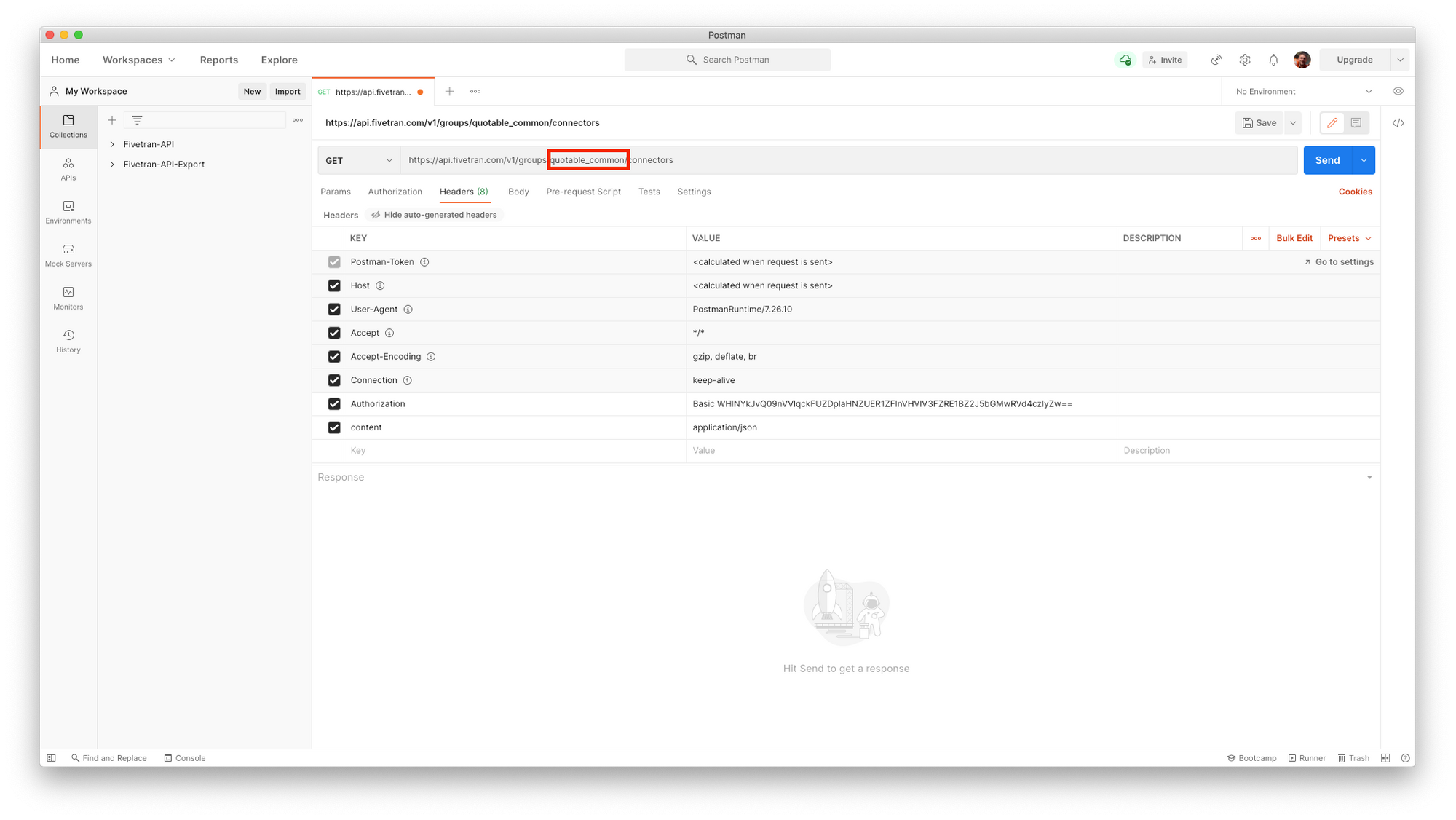Switch to the Settings tab
1456x820 pixels.
click(x=694, y=192)
